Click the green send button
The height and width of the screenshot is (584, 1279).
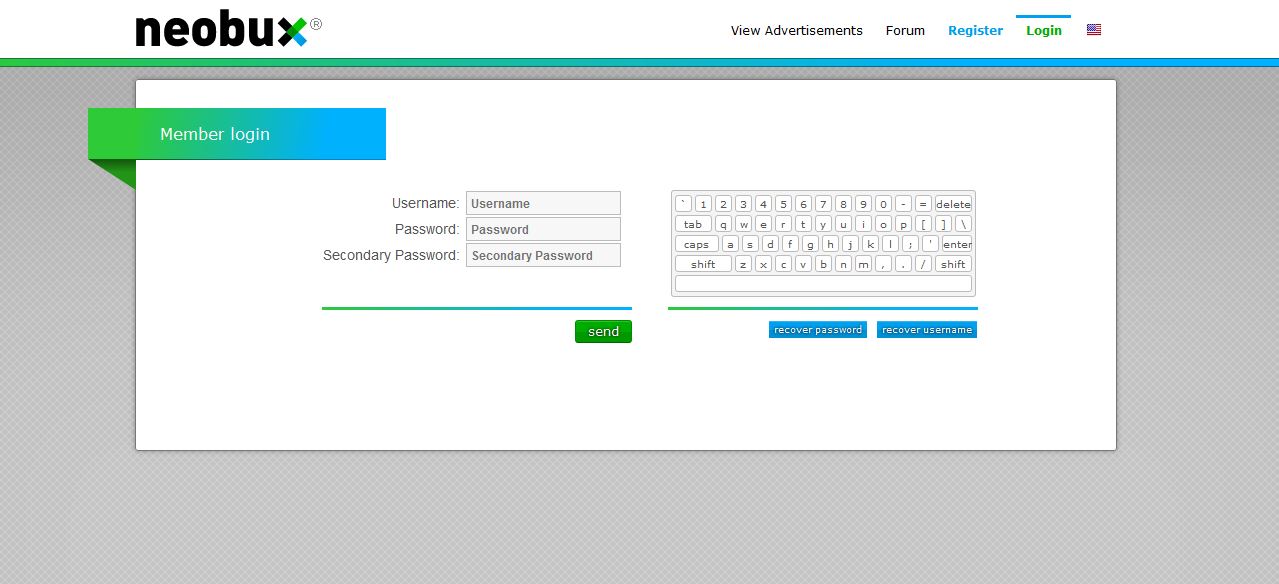603,331
